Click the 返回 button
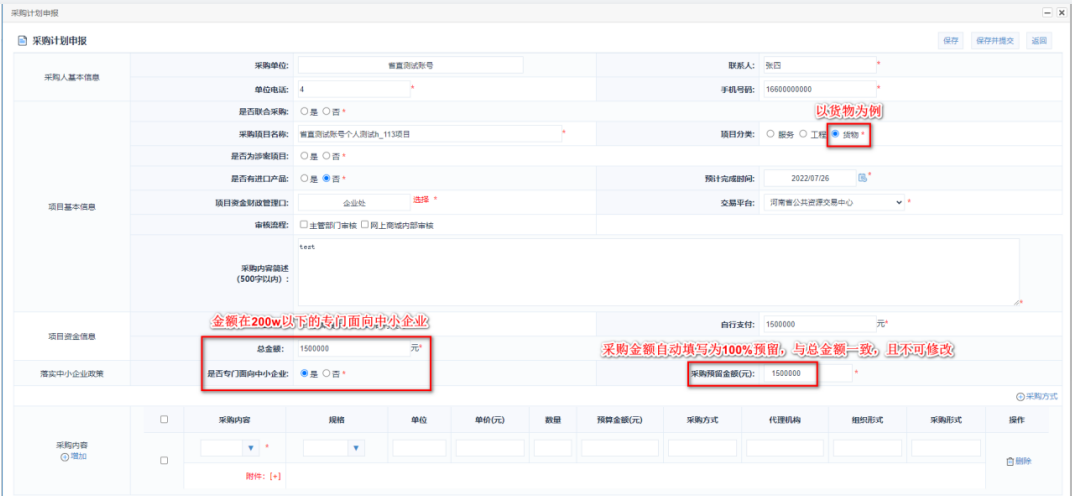This screenshot has width=1072, height=496. pyautogui.click(x=1039, y=41)
